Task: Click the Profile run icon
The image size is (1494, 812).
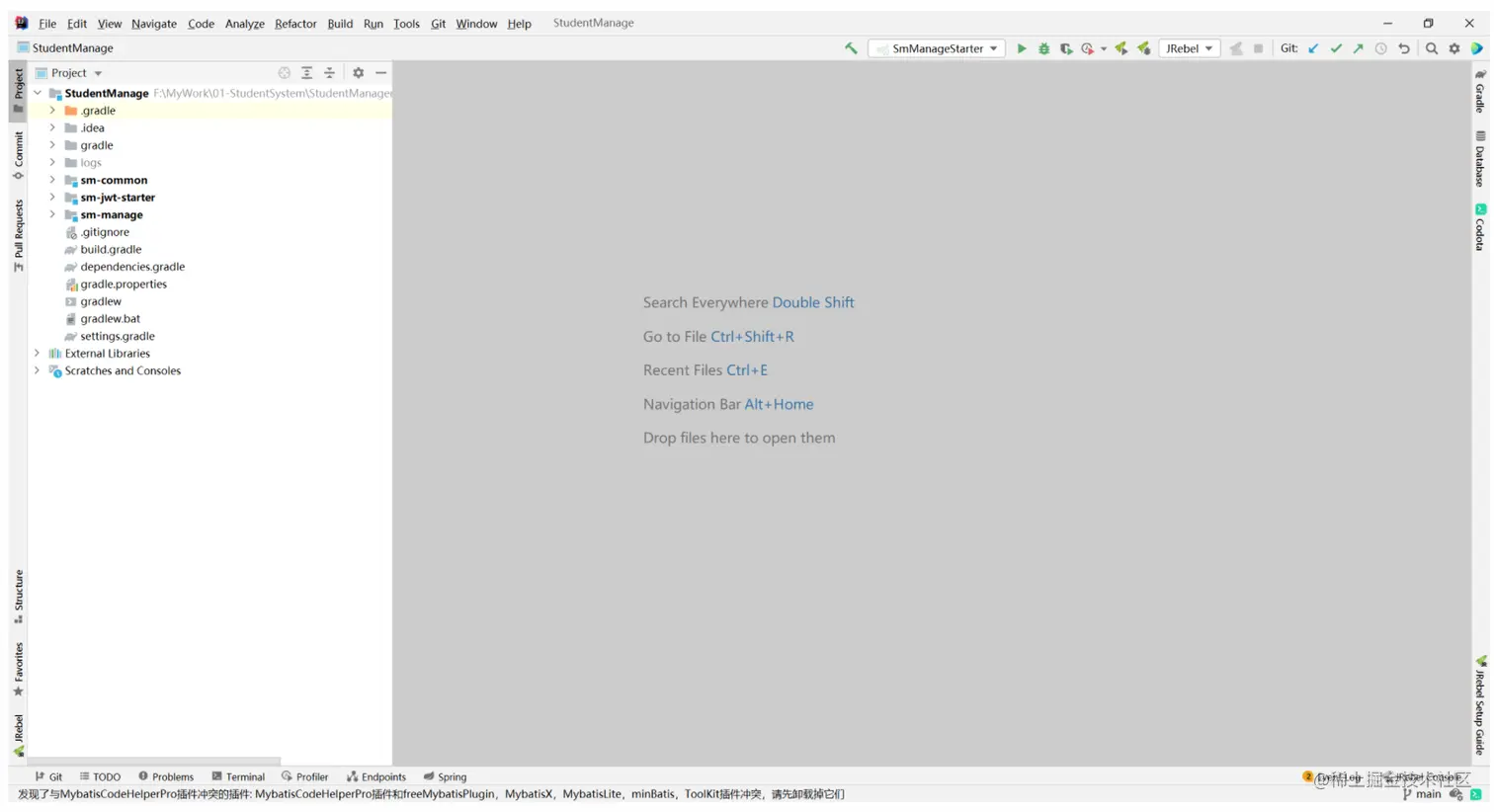Action: pos(1088,48)
